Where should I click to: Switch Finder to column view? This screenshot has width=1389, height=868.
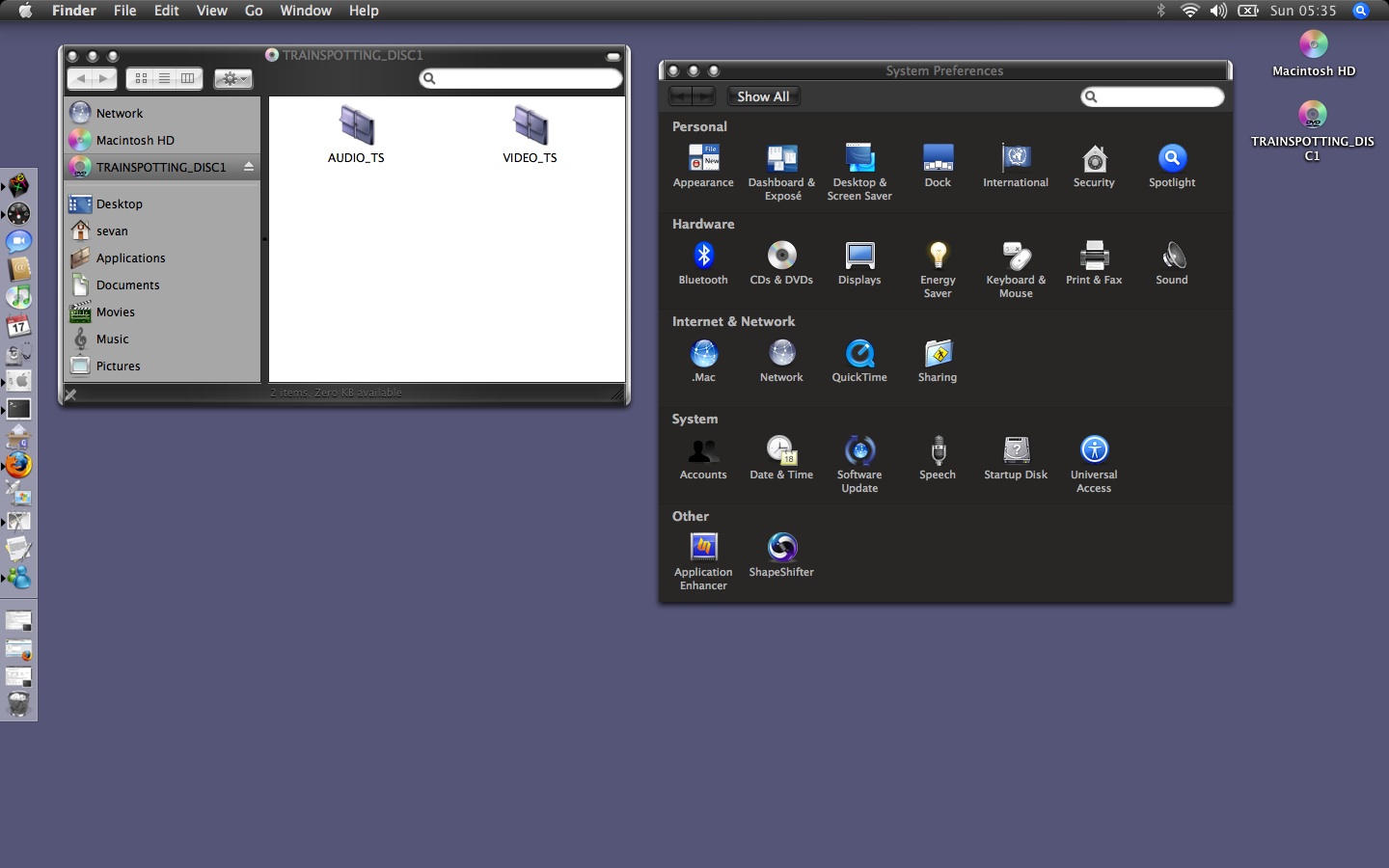[188, 79]
